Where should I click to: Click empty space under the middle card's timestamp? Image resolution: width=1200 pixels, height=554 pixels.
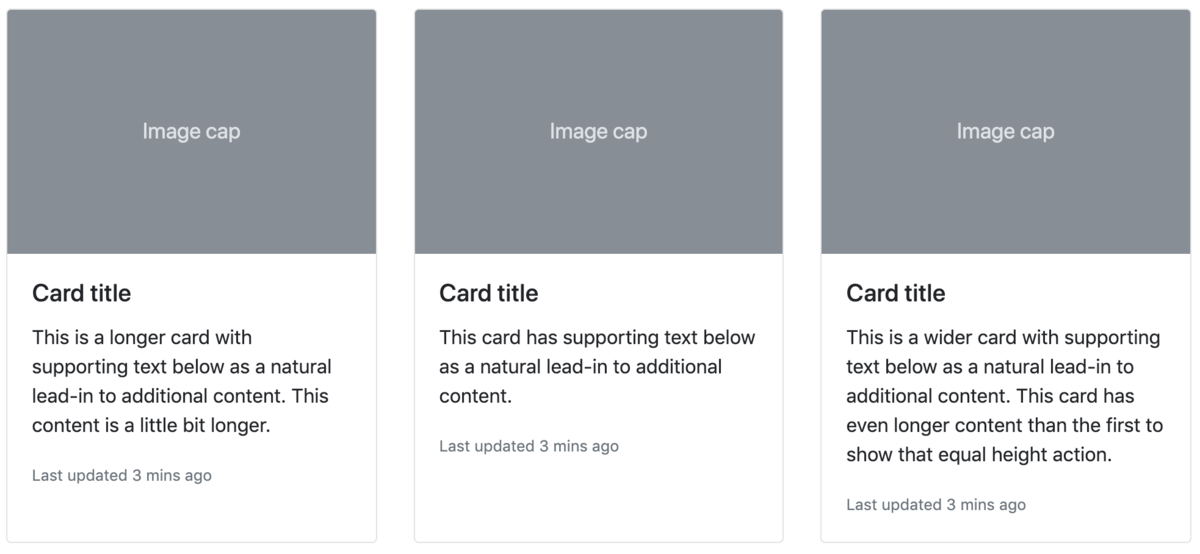pos(598,500)
